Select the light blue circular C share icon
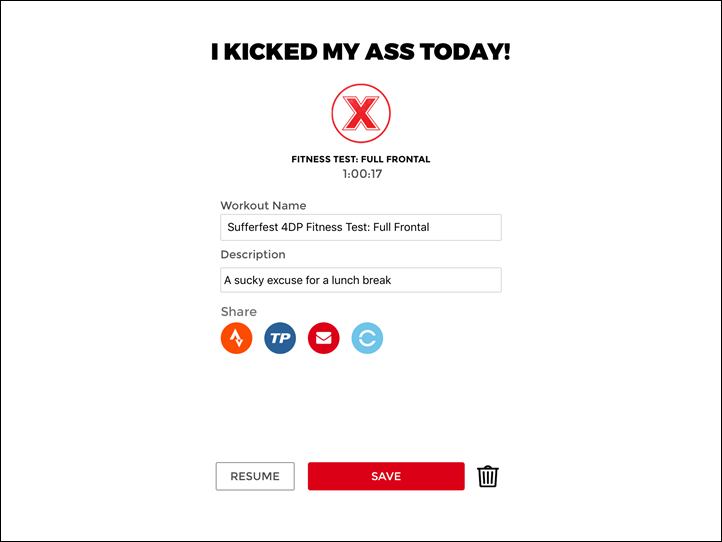722x542 pixels. [x=367, y=338]
